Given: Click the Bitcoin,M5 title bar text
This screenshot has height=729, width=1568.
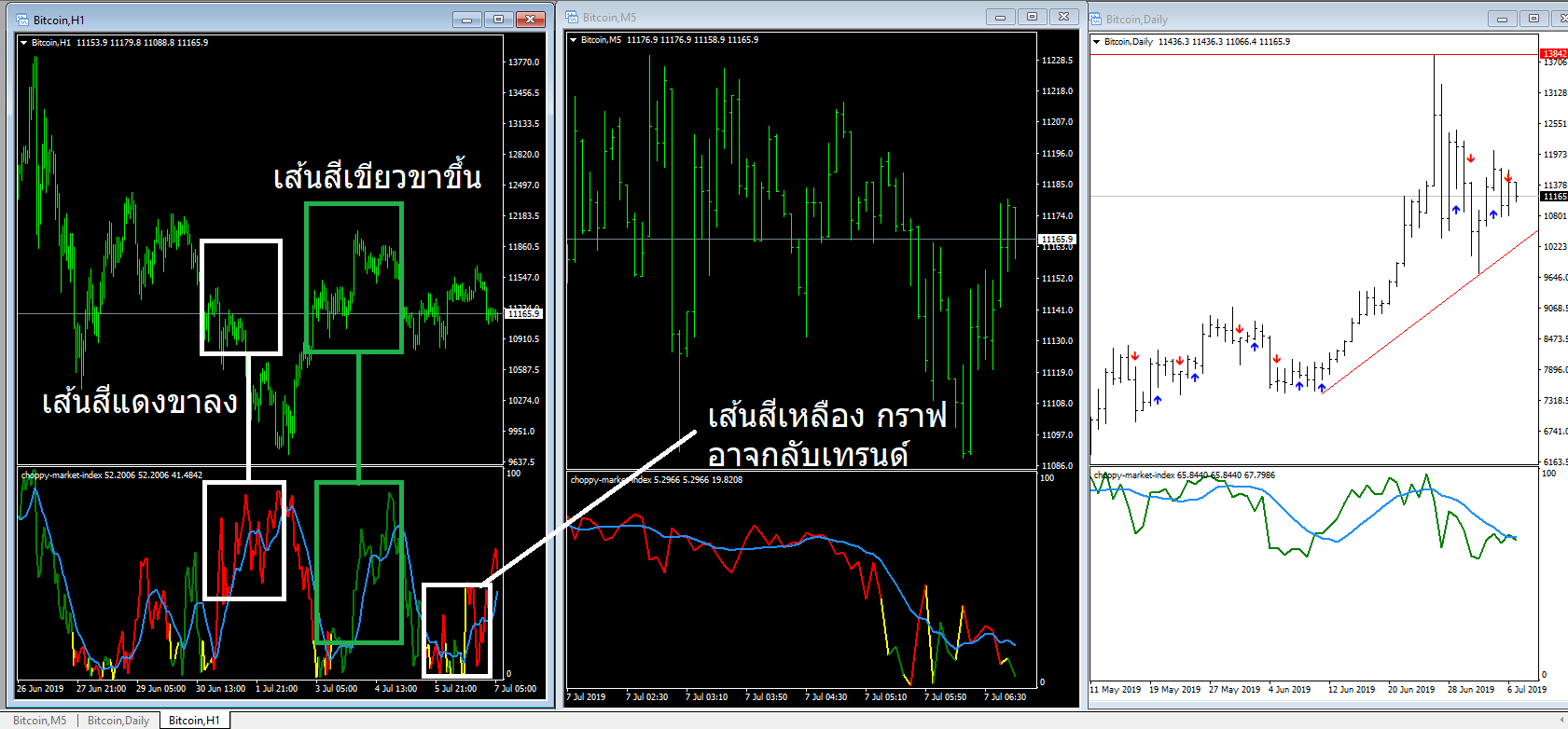Looking at the screenshot, I should [609, 17].
